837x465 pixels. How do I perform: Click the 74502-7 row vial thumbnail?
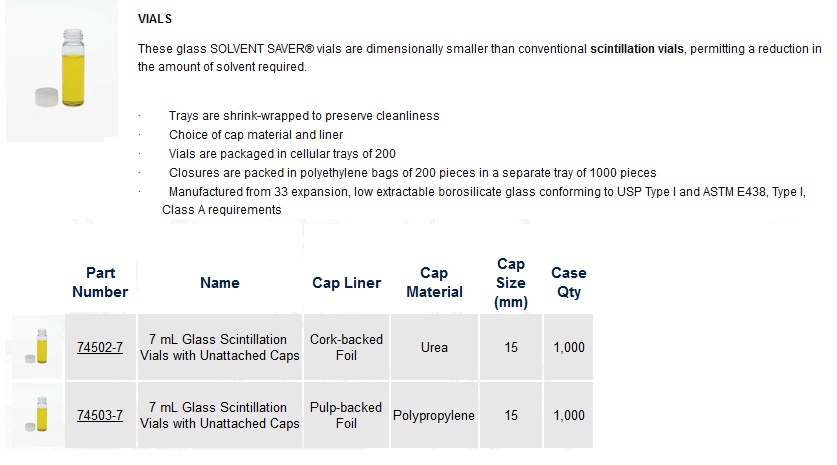37,347
